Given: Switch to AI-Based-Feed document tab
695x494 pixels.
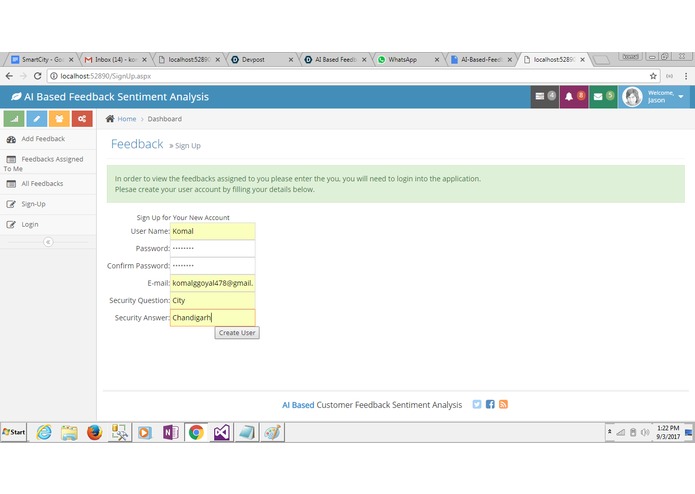Looking at the screenshot, I should coord(481,59).
